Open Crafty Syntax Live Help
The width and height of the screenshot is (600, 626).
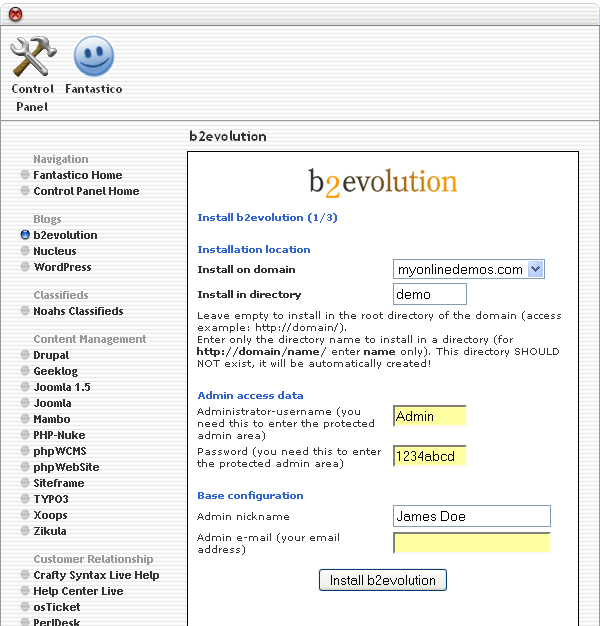pyautogui.click(x=96, y=575)
